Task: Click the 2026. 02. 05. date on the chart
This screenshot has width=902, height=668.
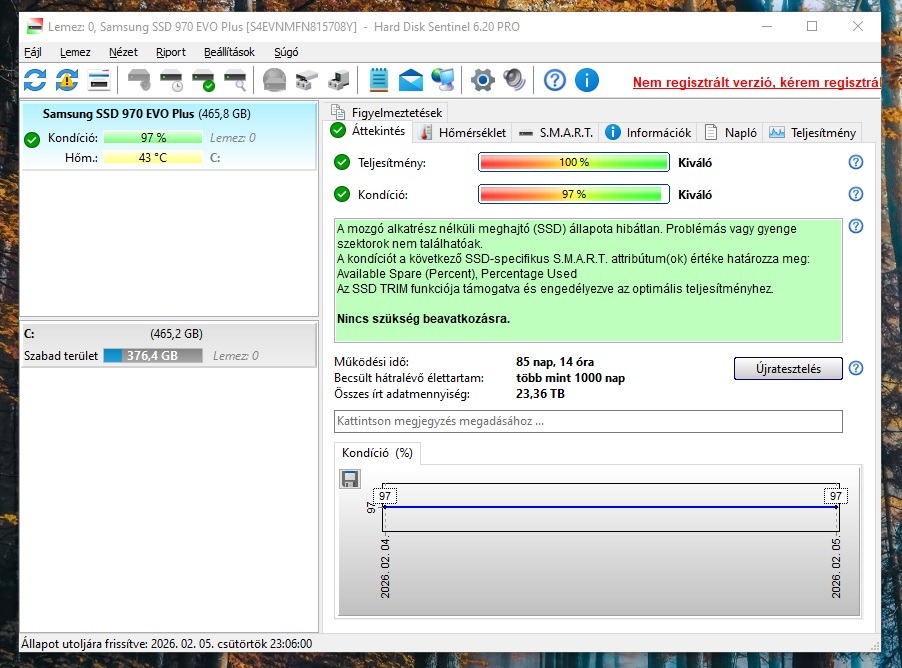Action: (x=836, y=567)
